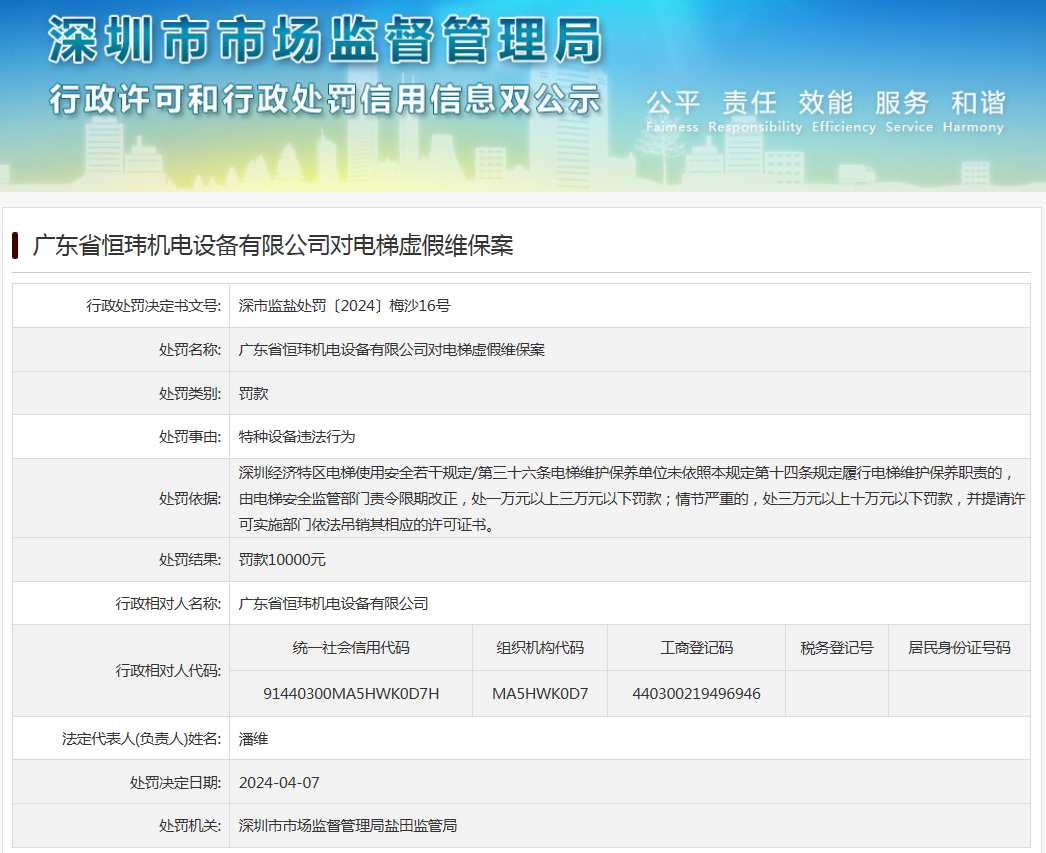Click the 特种设备违法行为 penalty reason text
This screenshot has width=1046, height=853.
coord(297,437)
